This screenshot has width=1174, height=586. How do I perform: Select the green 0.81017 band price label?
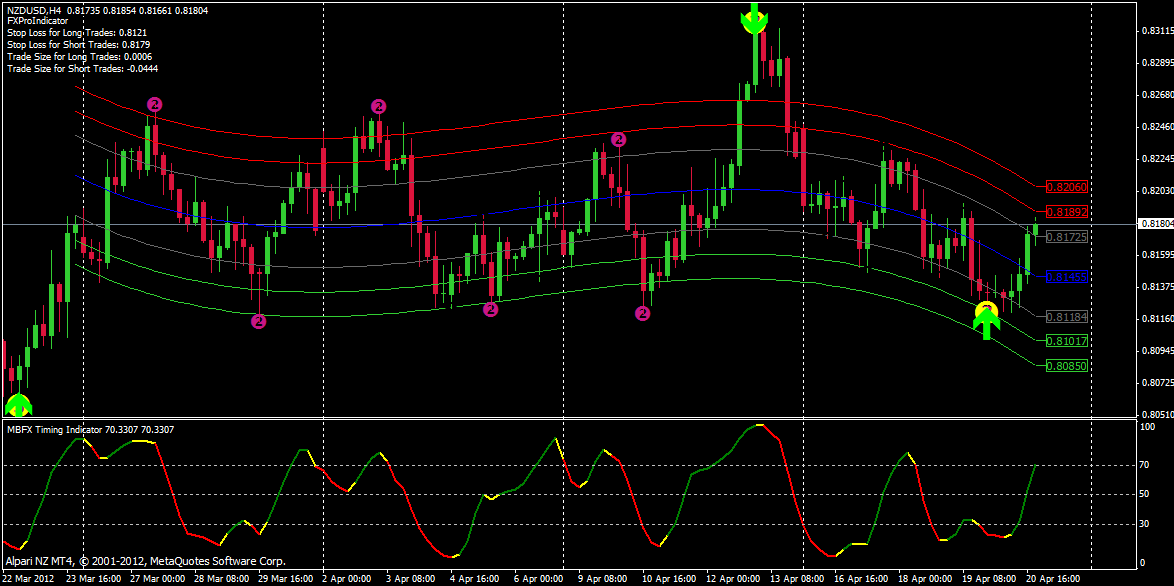(x=1066, y=341)
